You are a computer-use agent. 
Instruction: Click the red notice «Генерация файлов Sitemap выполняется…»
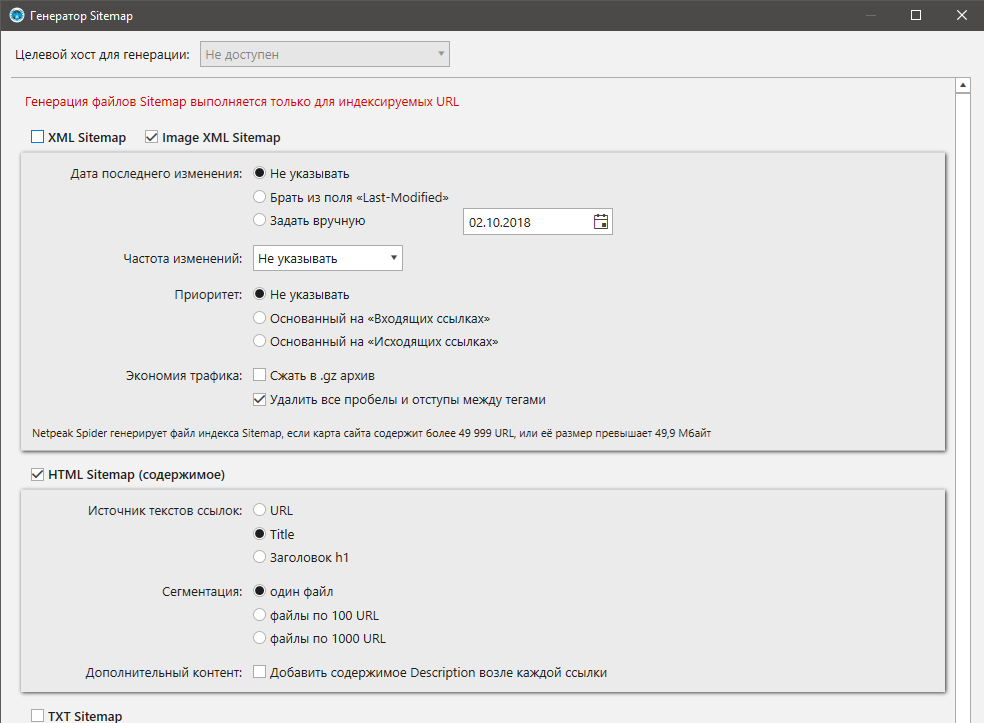(x=242, y=102)
